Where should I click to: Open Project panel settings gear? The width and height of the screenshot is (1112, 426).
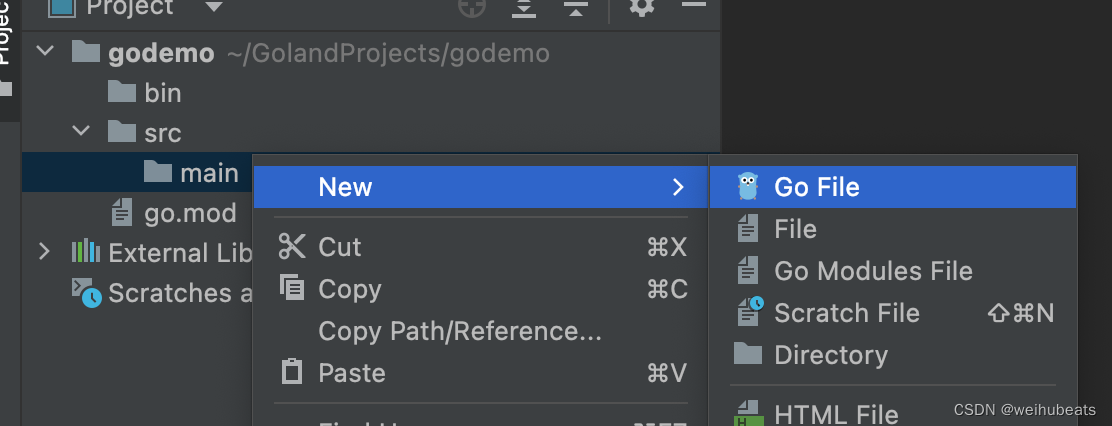[x=642, y=8]
